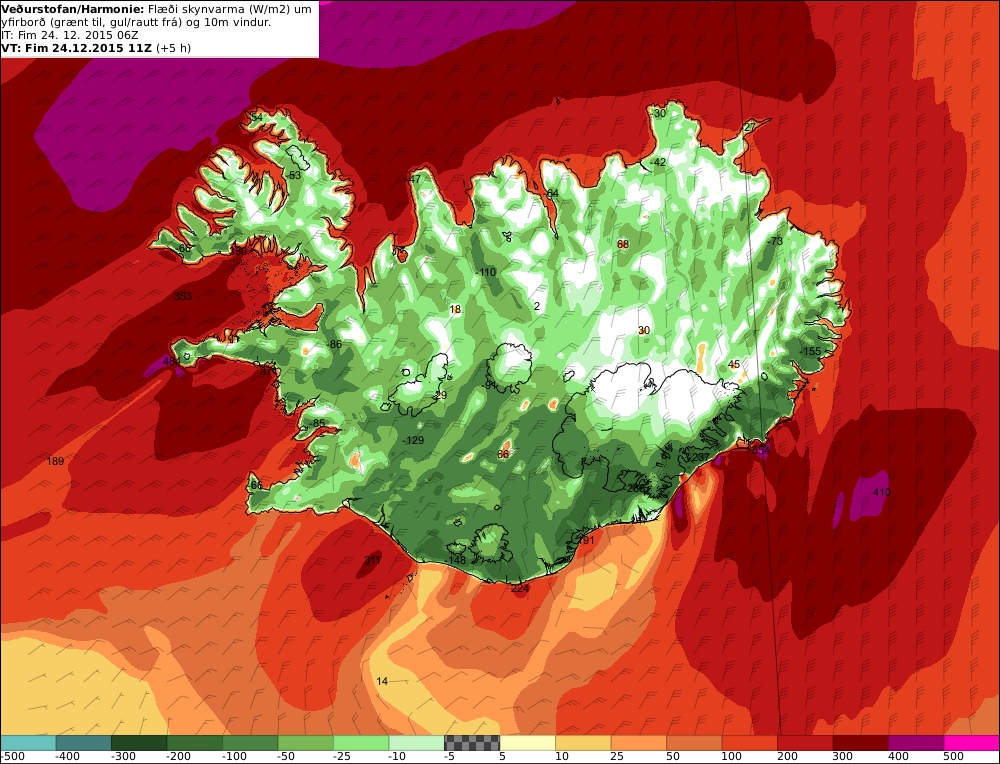Click the 25 to 50 light orange legend swatch
The image size is (1000, 764).
point(638,743)
